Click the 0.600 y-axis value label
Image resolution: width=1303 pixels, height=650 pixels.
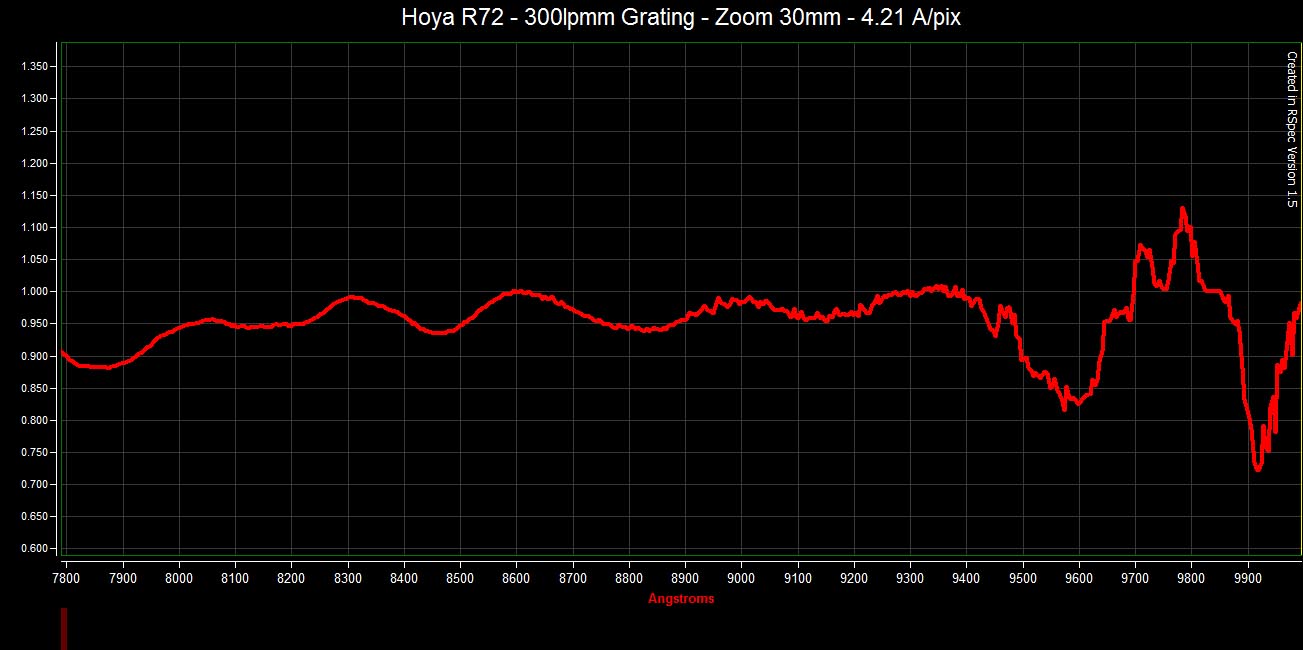(34, 549)
